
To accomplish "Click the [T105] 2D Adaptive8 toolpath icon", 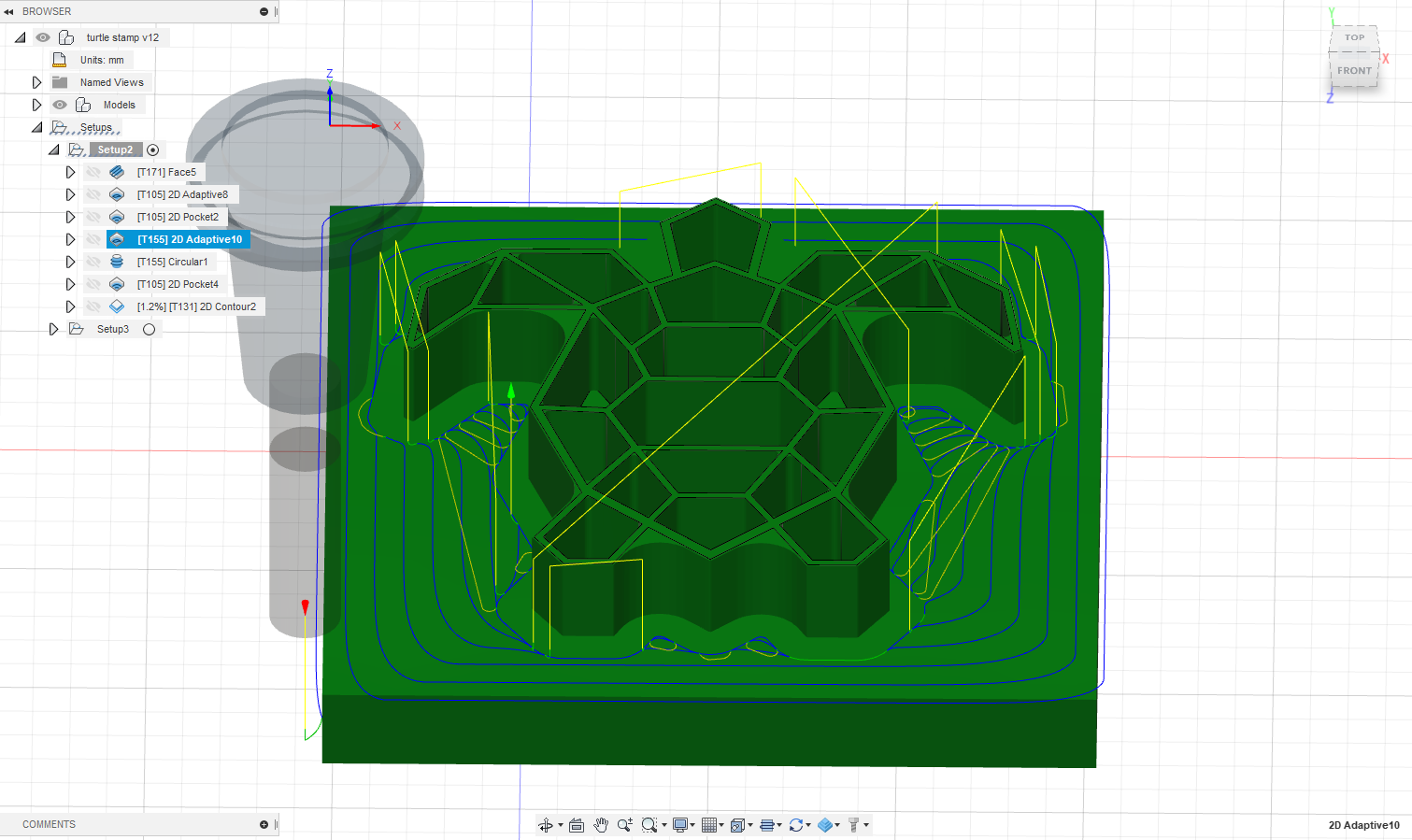I will (116, 193).
